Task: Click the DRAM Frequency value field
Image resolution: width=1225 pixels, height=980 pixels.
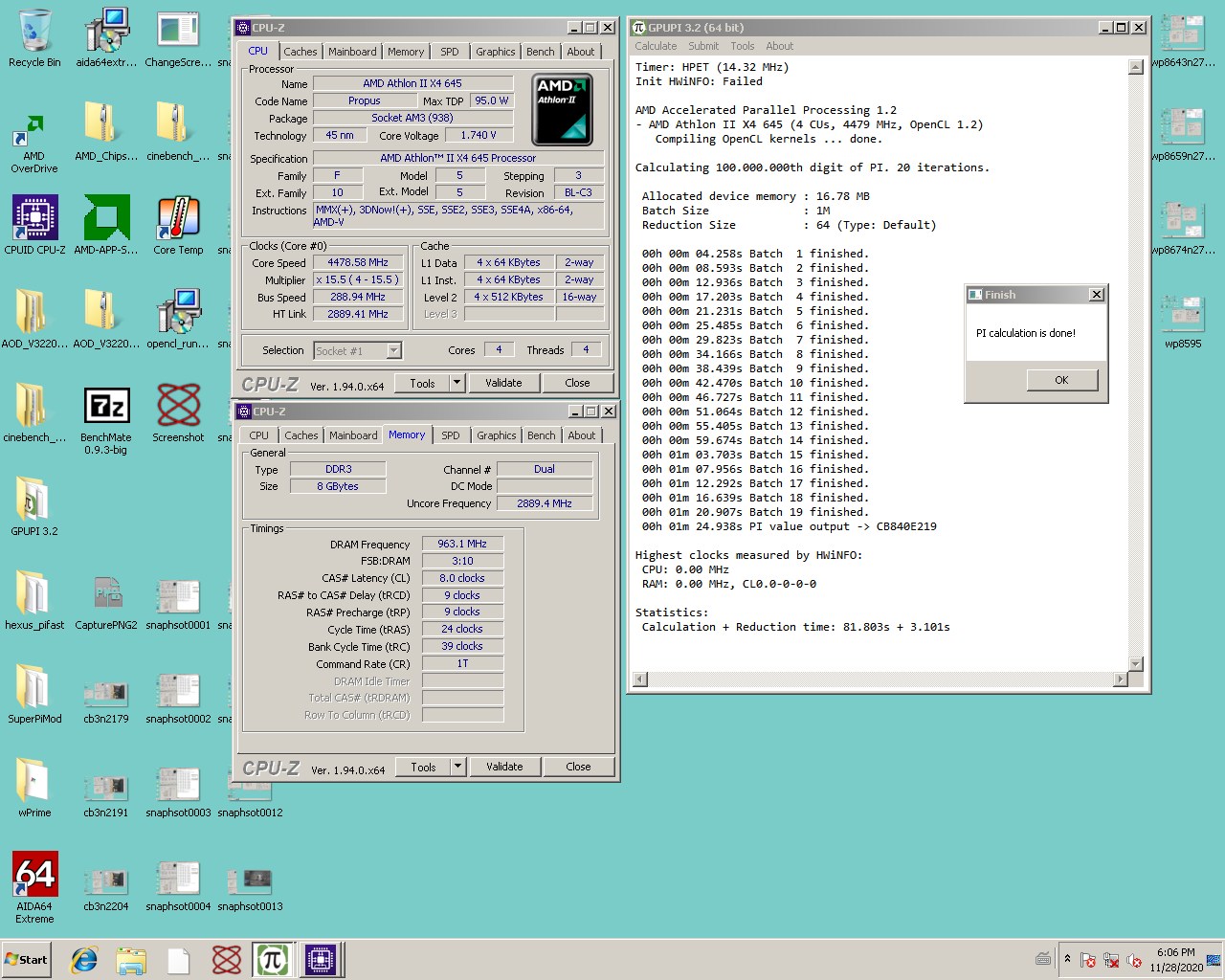Action: (x=462, y=544)
